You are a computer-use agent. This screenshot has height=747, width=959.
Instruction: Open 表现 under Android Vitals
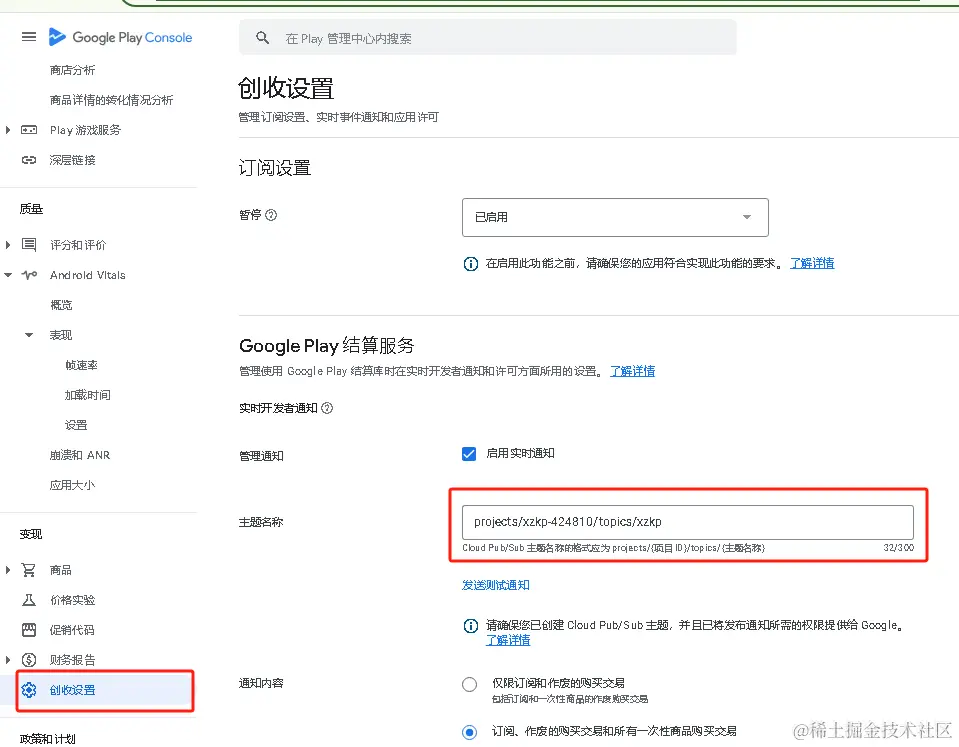point(61,335)
